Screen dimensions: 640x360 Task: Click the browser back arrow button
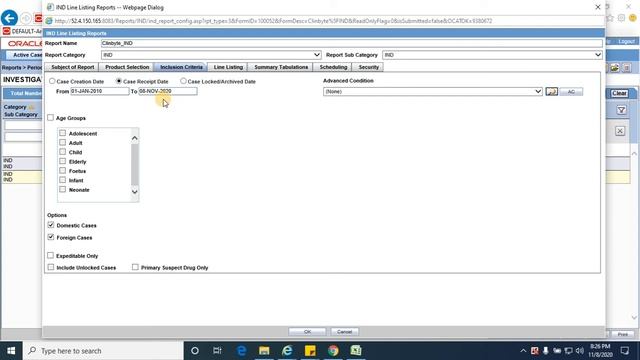(9, 18)
